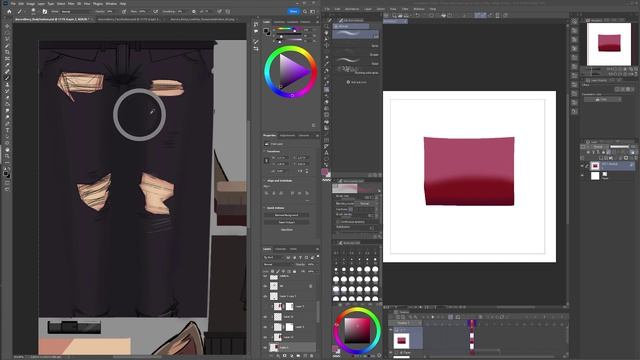Switch to the Channels tab in Photoshop
Image resolution: width=640 pixels, height=360 pixels.
coord(280,249)
